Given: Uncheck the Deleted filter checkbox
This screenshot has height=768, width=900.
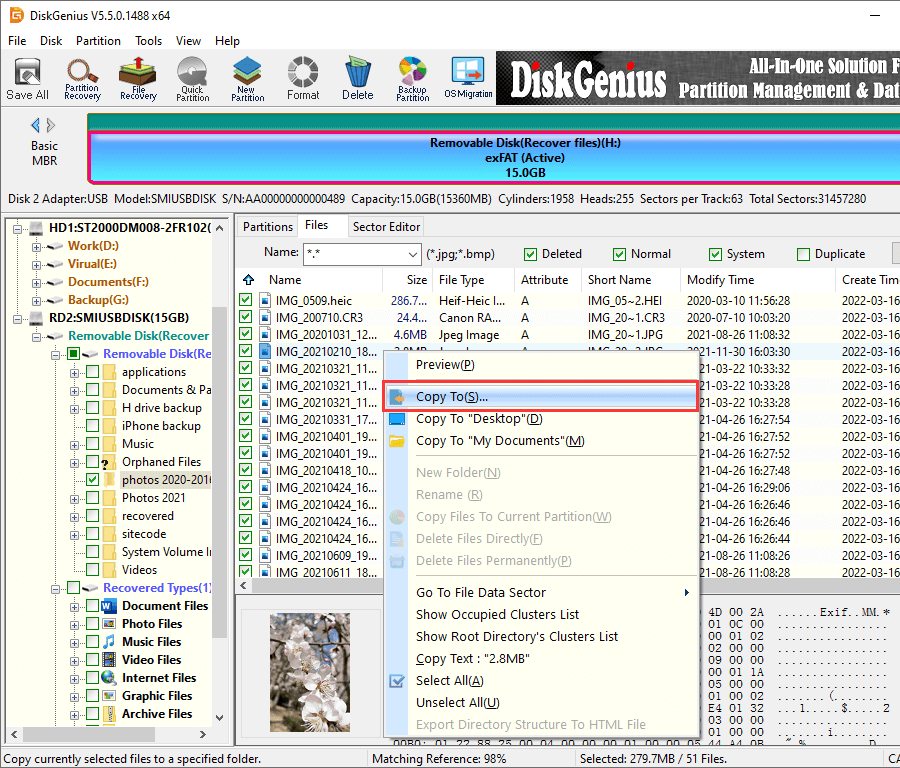Looking at the screenshot, I should (531, 254).
